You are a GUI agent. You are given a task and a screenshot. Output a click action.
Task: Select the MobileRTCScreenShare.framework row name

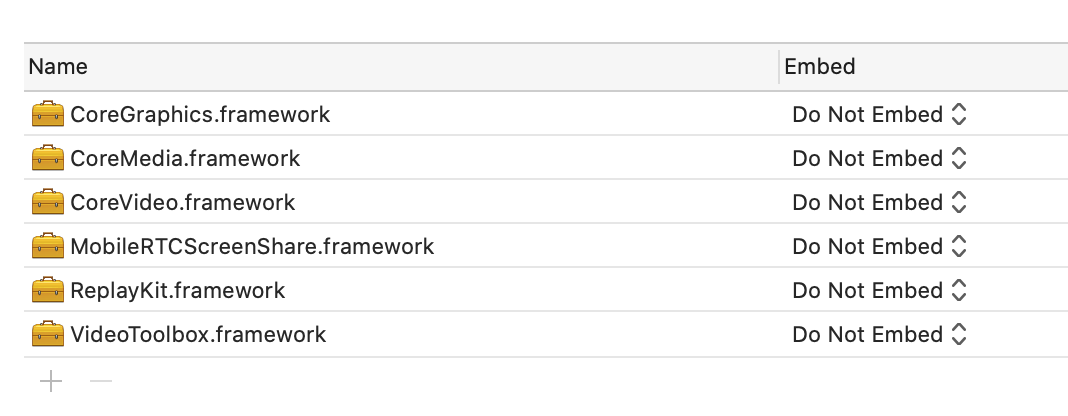(252, 246)
